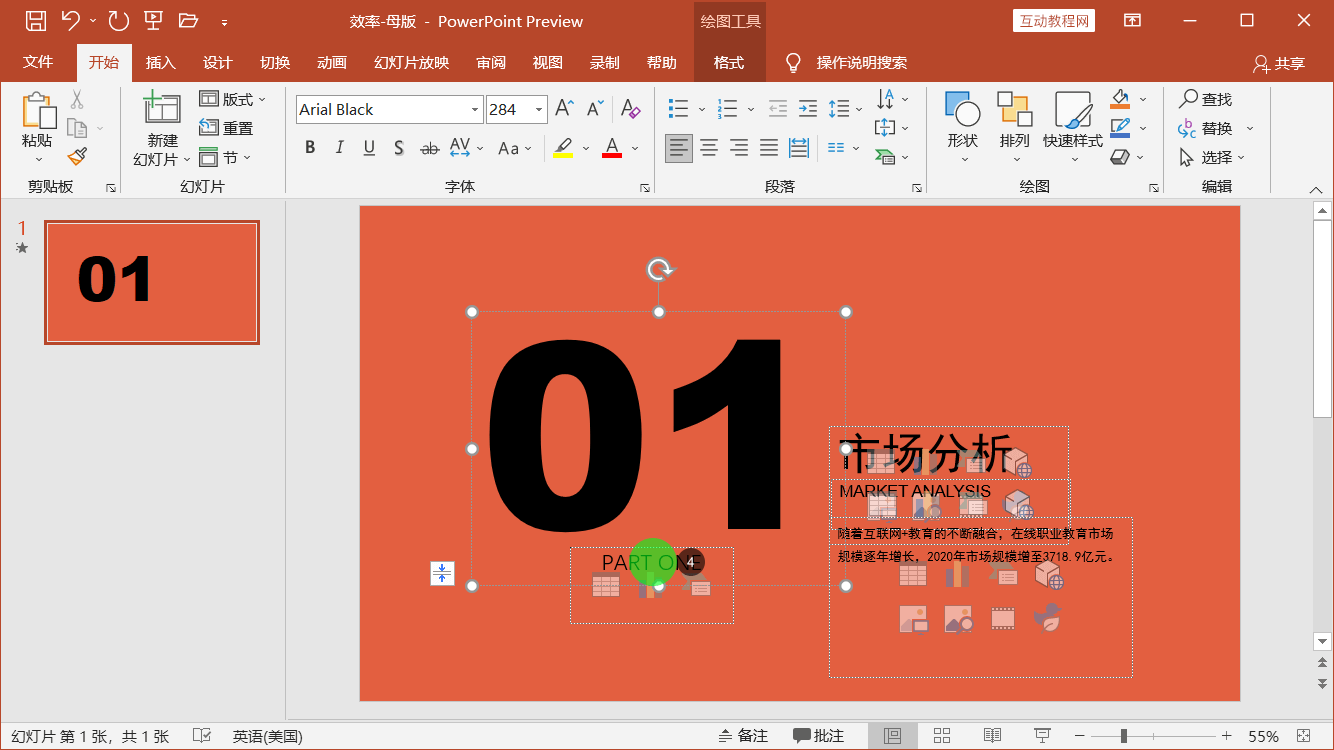
Task: Center align text toggle
Action: tap(709, 148)
